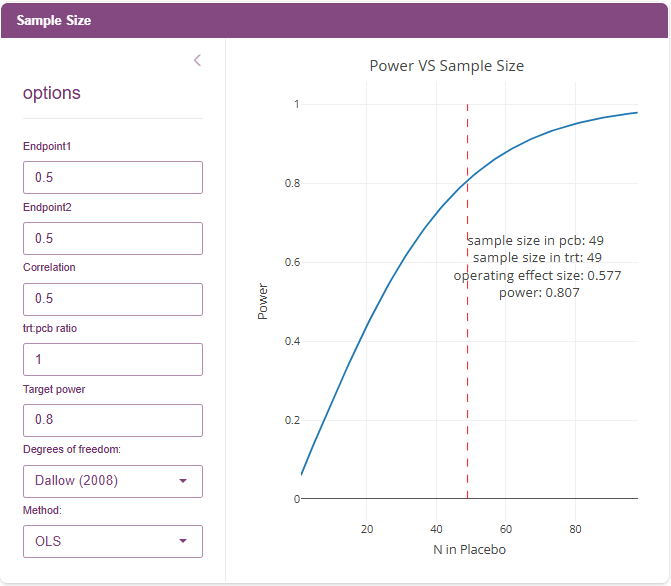Image resolution: width=671 pixels, height=586 pixels.
Task: Click the 'operating effect size: 0.577' text
Action: [x=537, y=276]
